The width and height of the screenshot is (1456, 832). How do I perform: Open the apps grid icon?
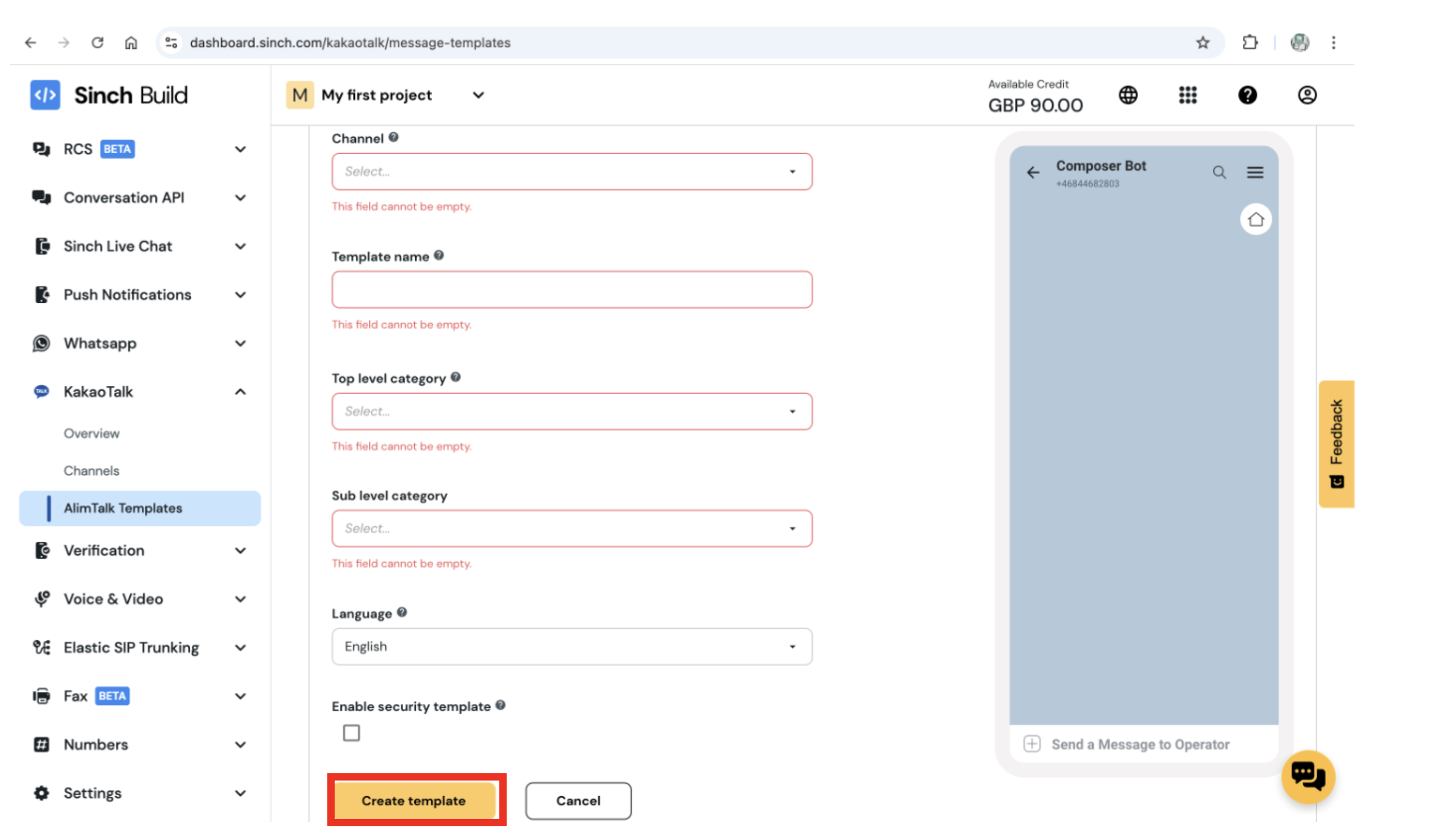click(x=1188, y=96)
